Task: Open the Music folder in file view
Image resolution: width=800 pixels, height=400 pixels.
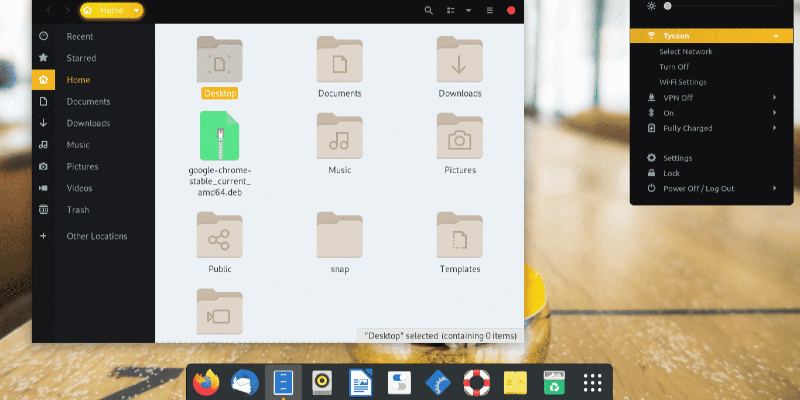Action: [x=340, y=136]
